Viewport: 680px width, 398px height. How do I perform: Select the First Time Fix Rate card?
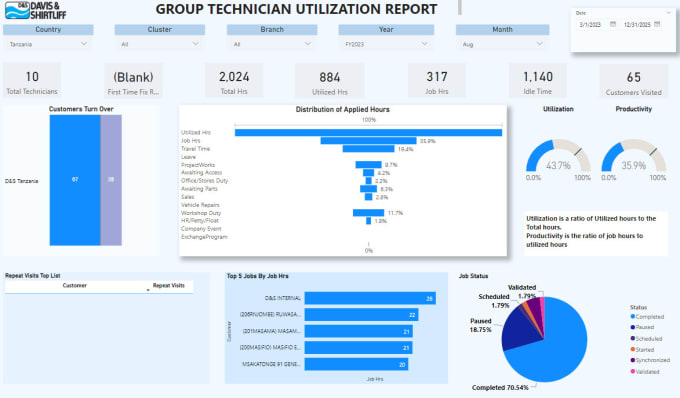click(x=133, y=81)
